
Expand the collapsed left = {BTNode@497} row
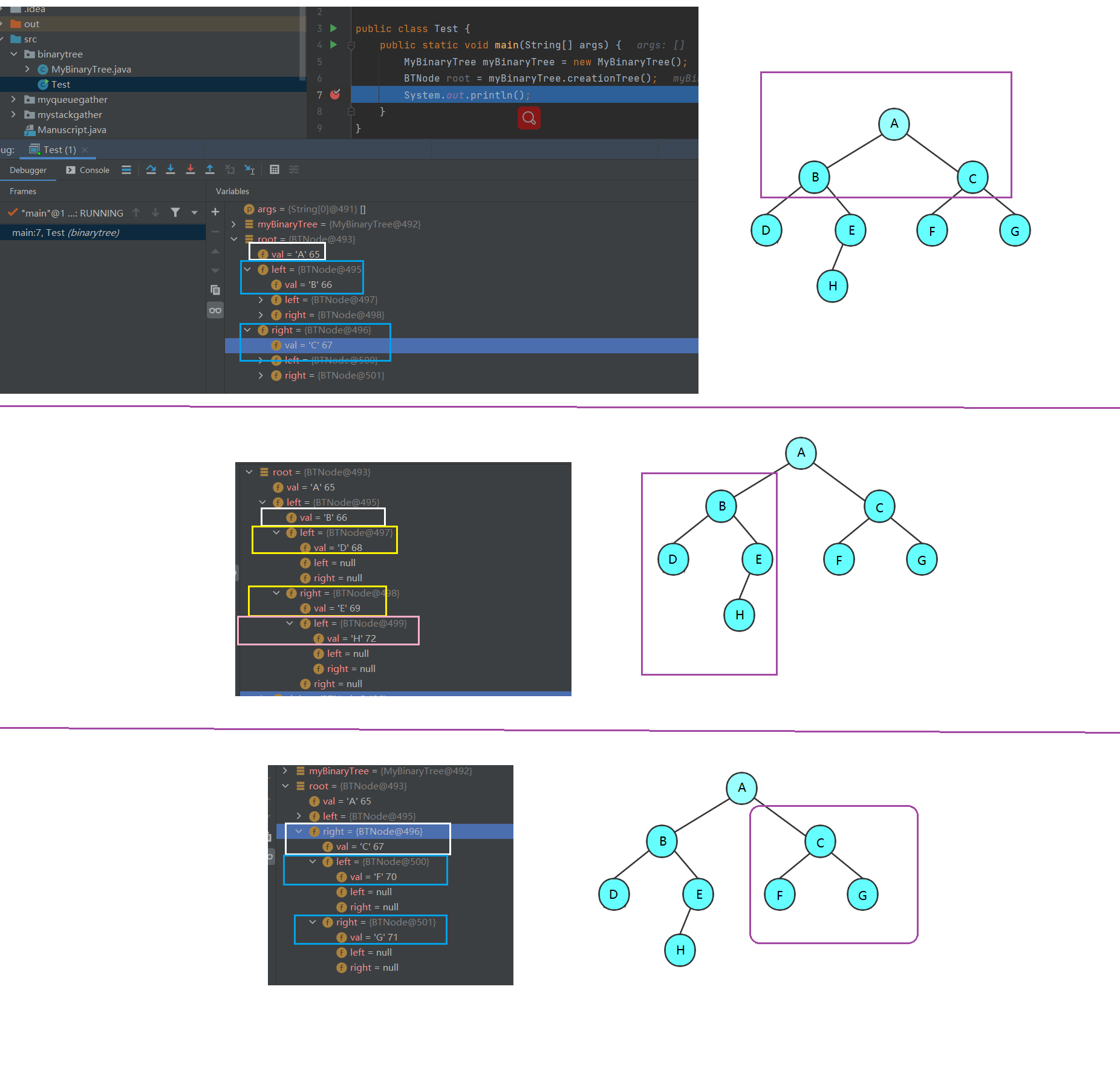click(261, 300)
